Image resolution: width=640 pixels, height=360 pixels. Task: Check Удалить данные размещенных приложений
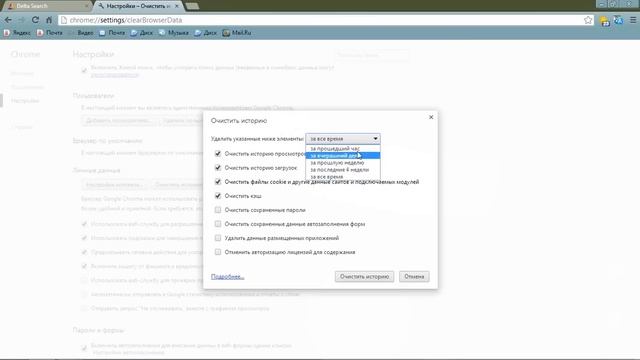coord(218,238)
